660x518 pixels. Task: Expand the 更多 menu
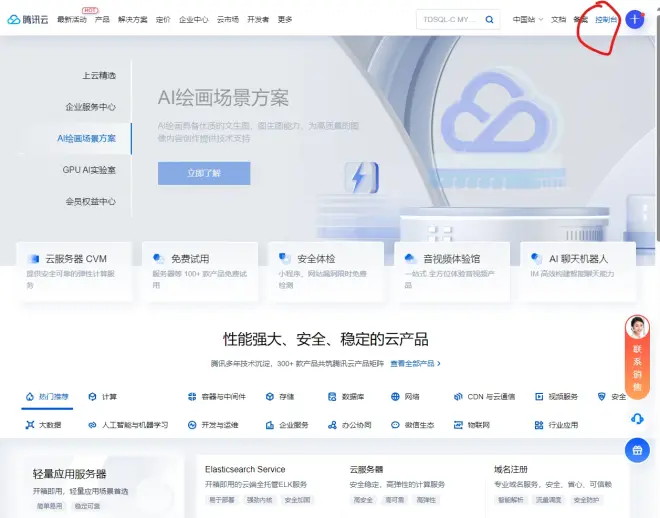coord(285,19)
